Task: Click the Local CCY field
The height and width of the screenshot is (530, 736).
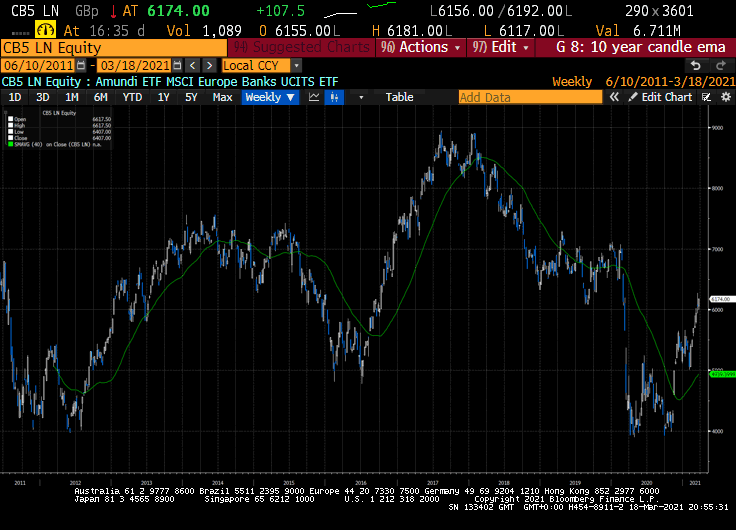Action: coord(256,65)
